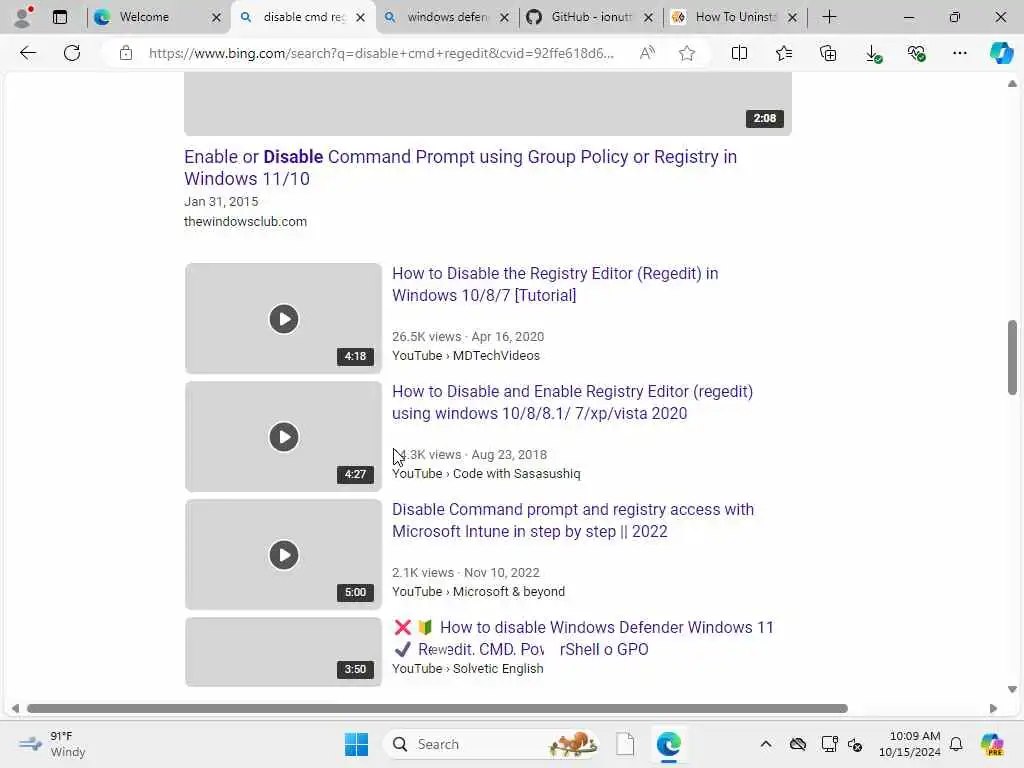The height and width of the screenshot is (768, 1024).
Task: Go back to the previous page
Action: coord(27,53)
